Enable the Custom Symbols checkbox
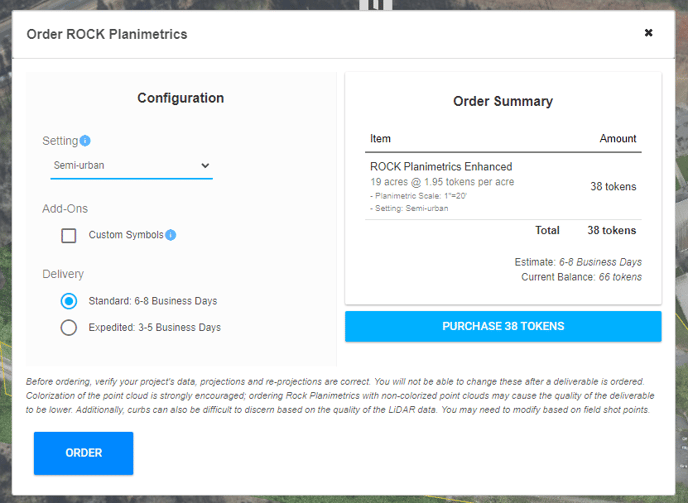 click(68, 235)
